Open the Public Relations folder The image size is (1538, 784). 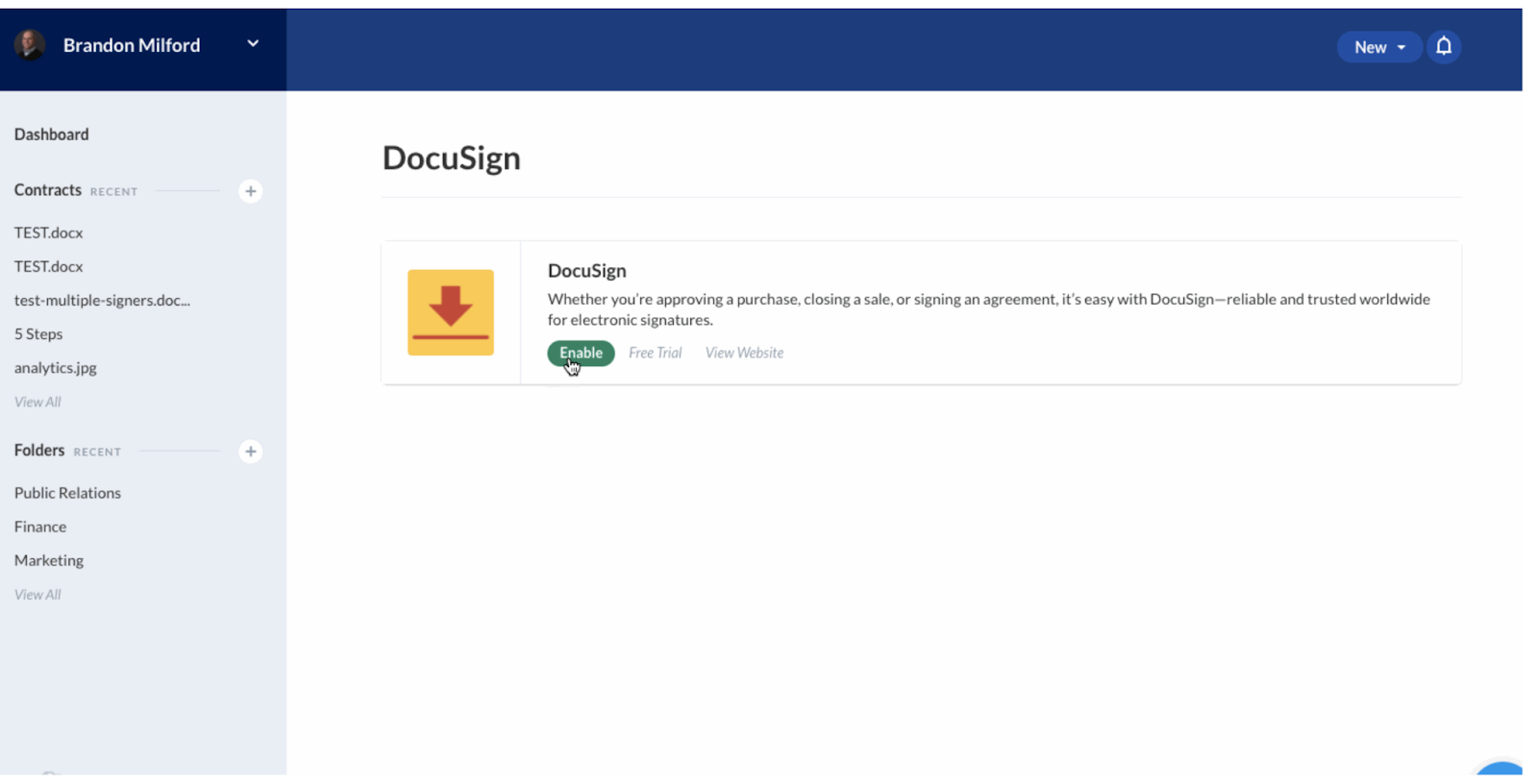67,493
